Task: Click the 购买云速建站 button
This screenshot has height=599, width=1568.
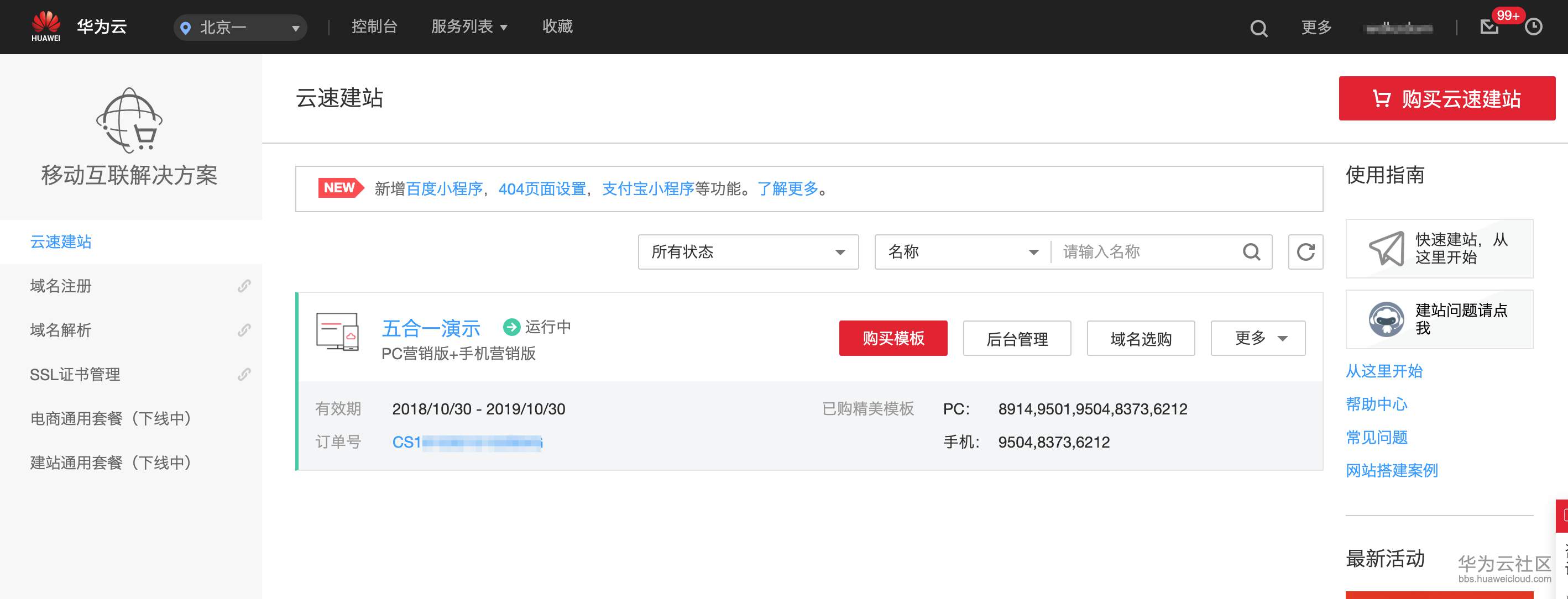Action: pos(1446,98)
